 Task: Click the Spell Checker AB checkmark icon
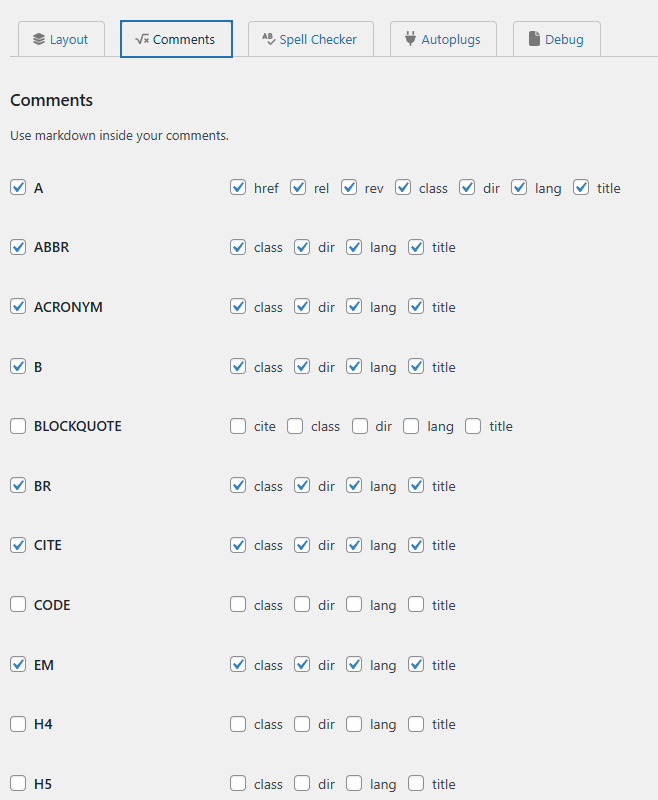point(268,39)
